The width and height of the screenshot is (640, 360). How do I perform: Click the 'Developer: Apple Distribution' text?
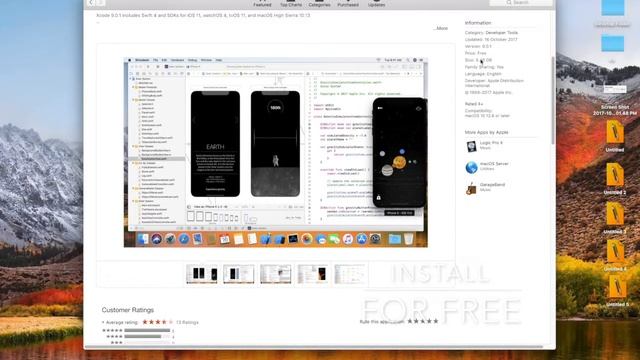pos(494,81)
